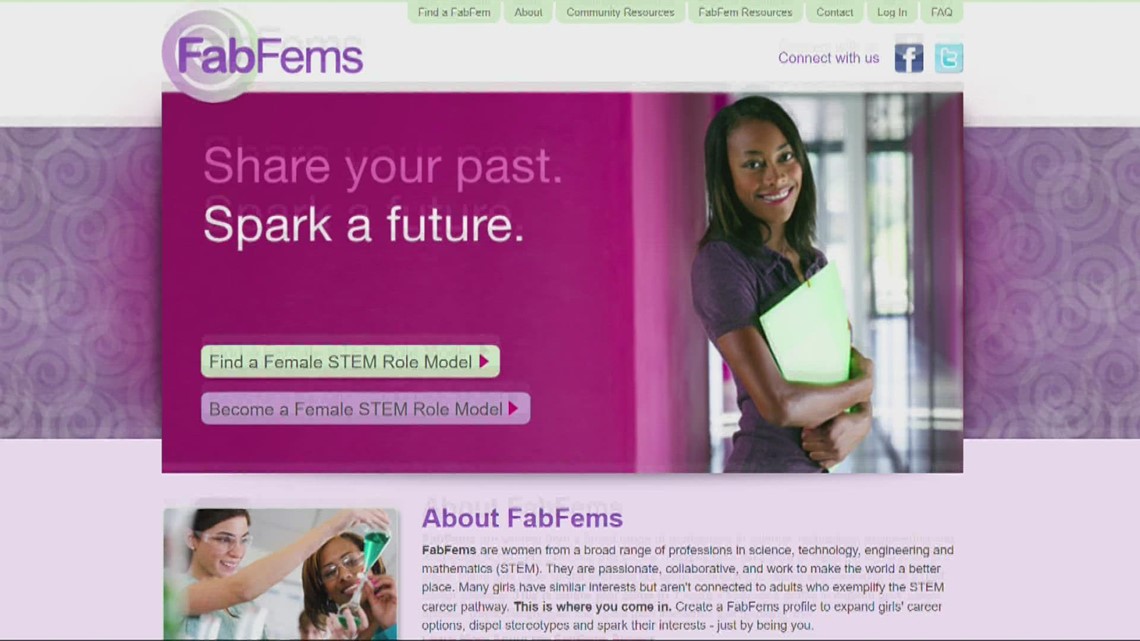Open Community Resources menu
Screen dimensions: 1140x641
coord(620,12)
